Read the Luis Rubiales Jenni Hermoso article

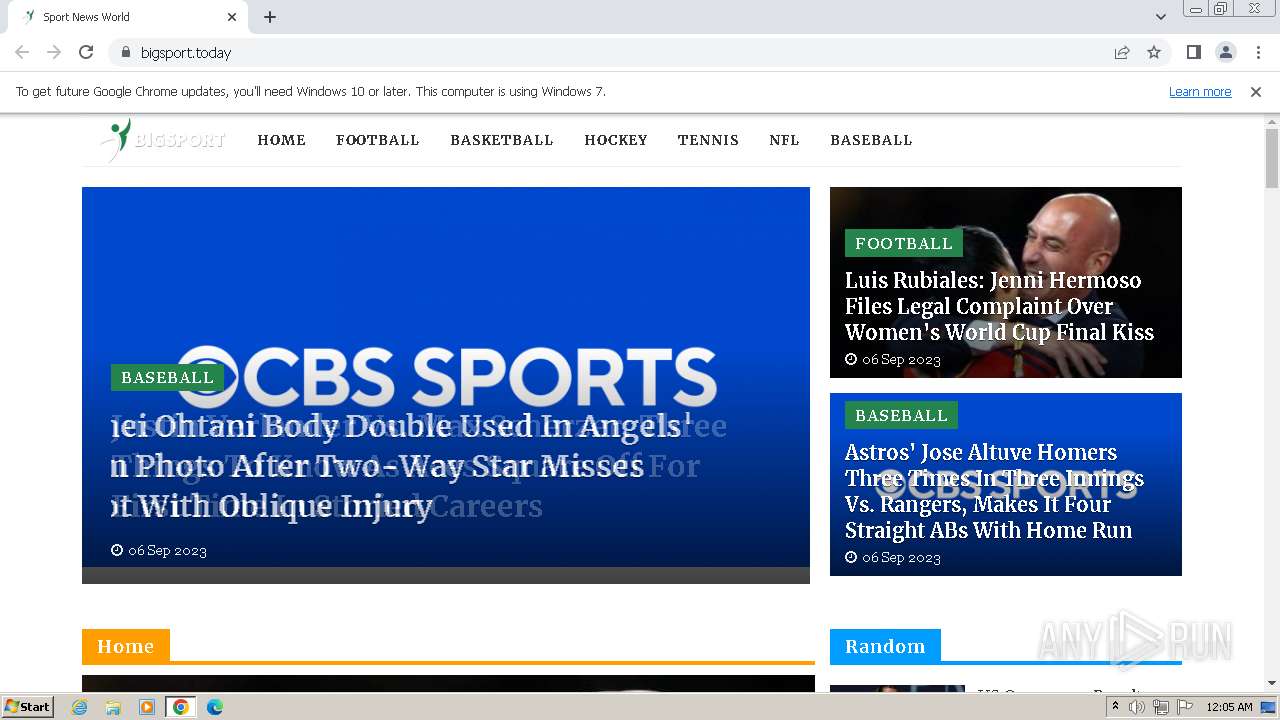point(999,306)
